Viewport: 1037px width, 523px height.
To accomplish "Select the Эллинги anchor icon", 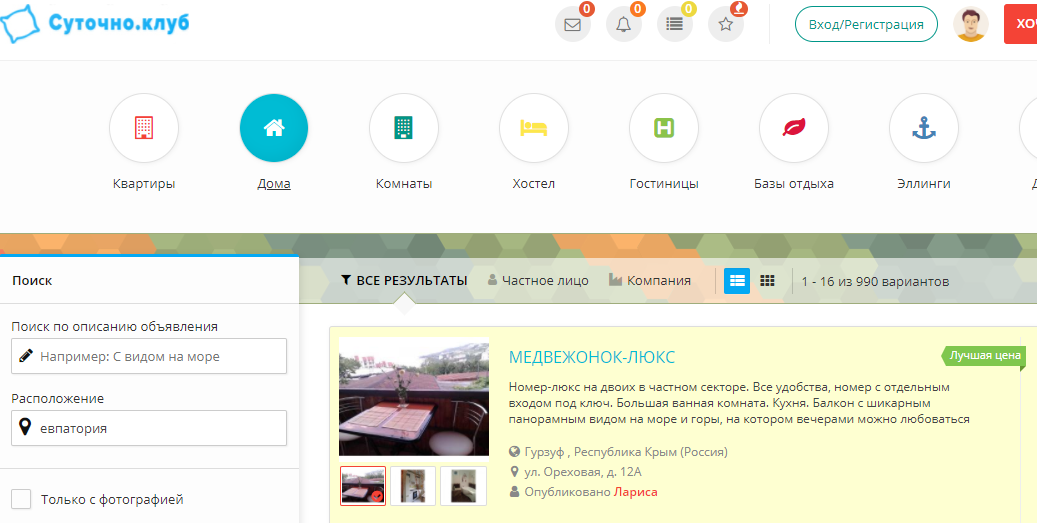I will (923, 128).
